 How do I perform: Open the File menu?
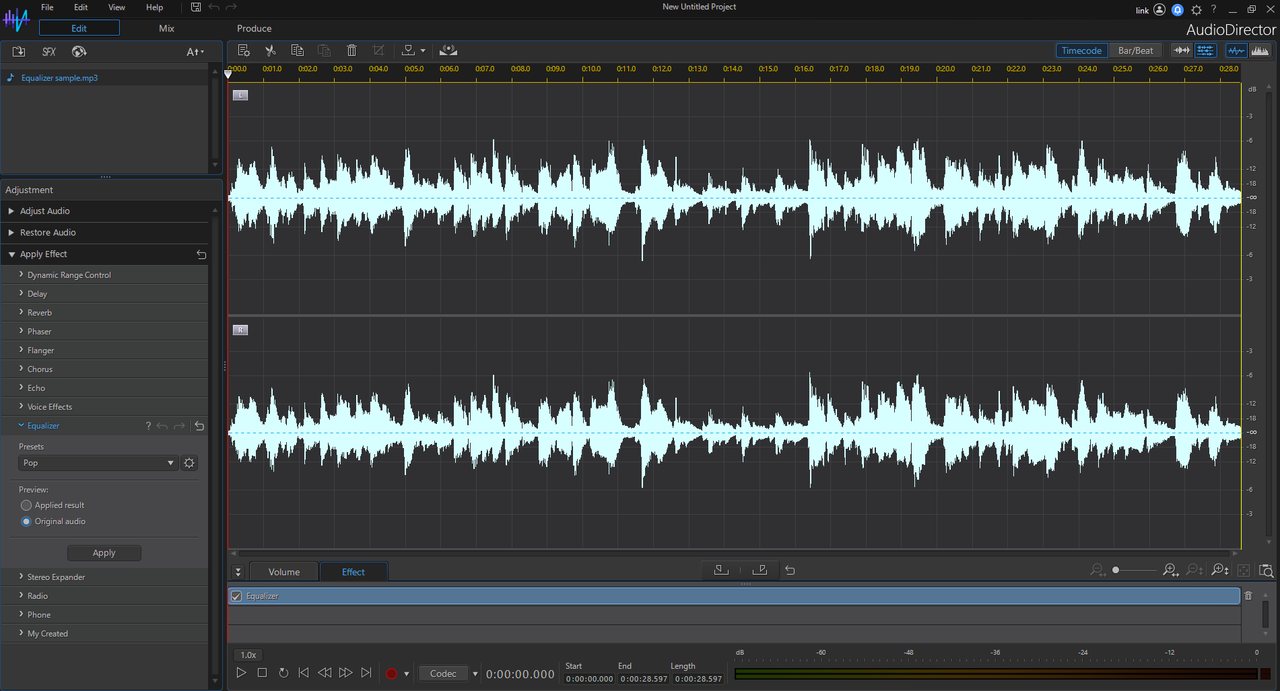point(47,7)
